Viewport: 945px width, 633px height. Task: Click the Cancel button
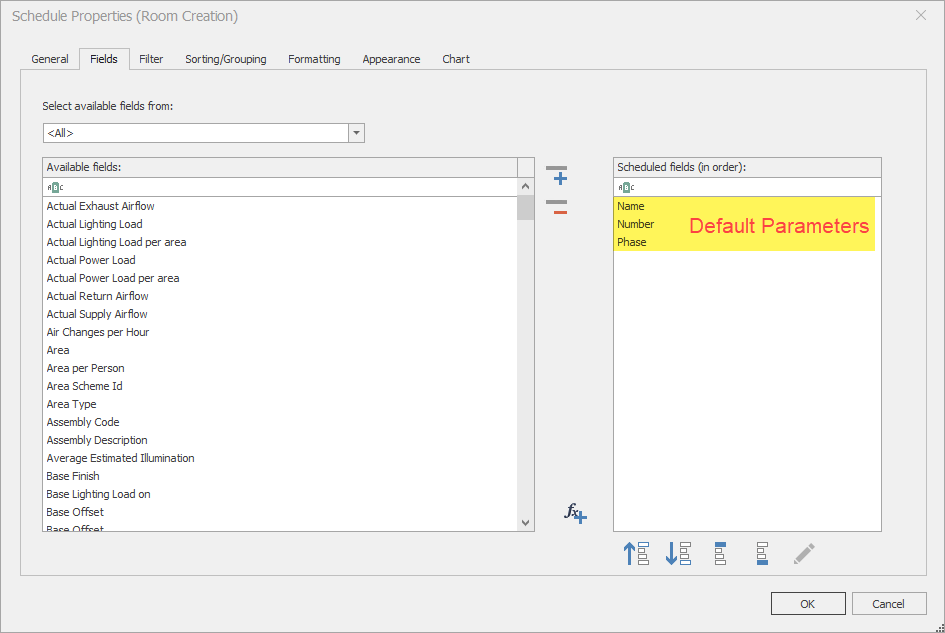888,603
